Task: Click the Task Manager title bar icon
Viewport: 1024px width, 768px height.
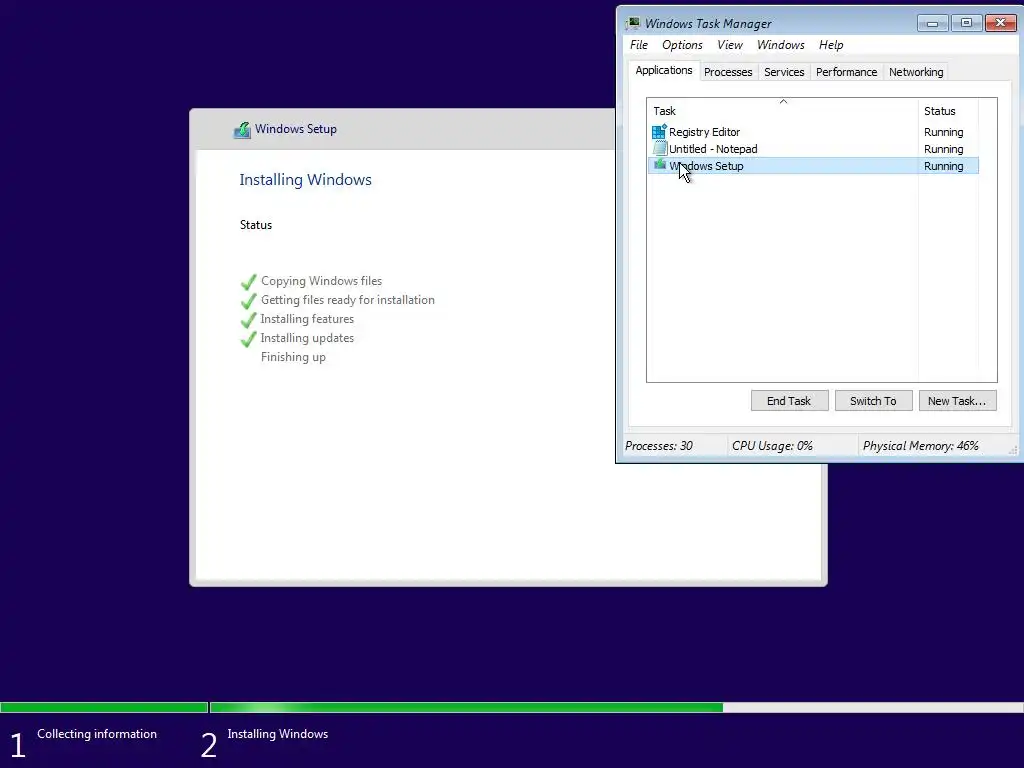Action: (x=632, y=24)
